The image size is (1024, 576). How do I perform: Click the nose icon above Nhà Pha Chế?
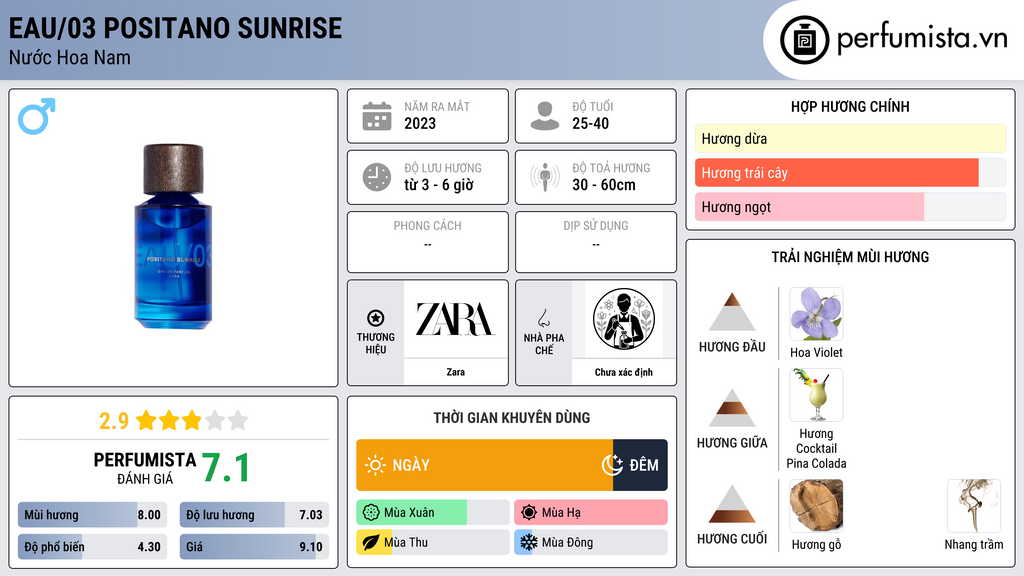(543, 318)
